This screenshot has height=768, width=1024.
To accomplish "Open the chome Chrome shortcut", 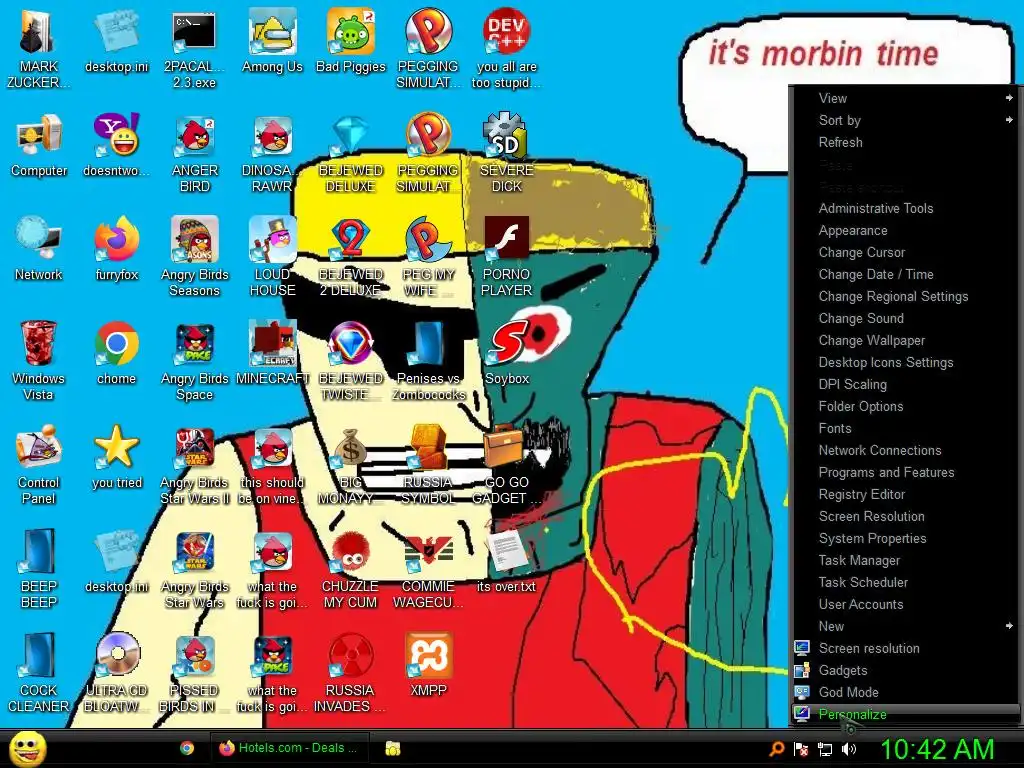I will point(117,353).
